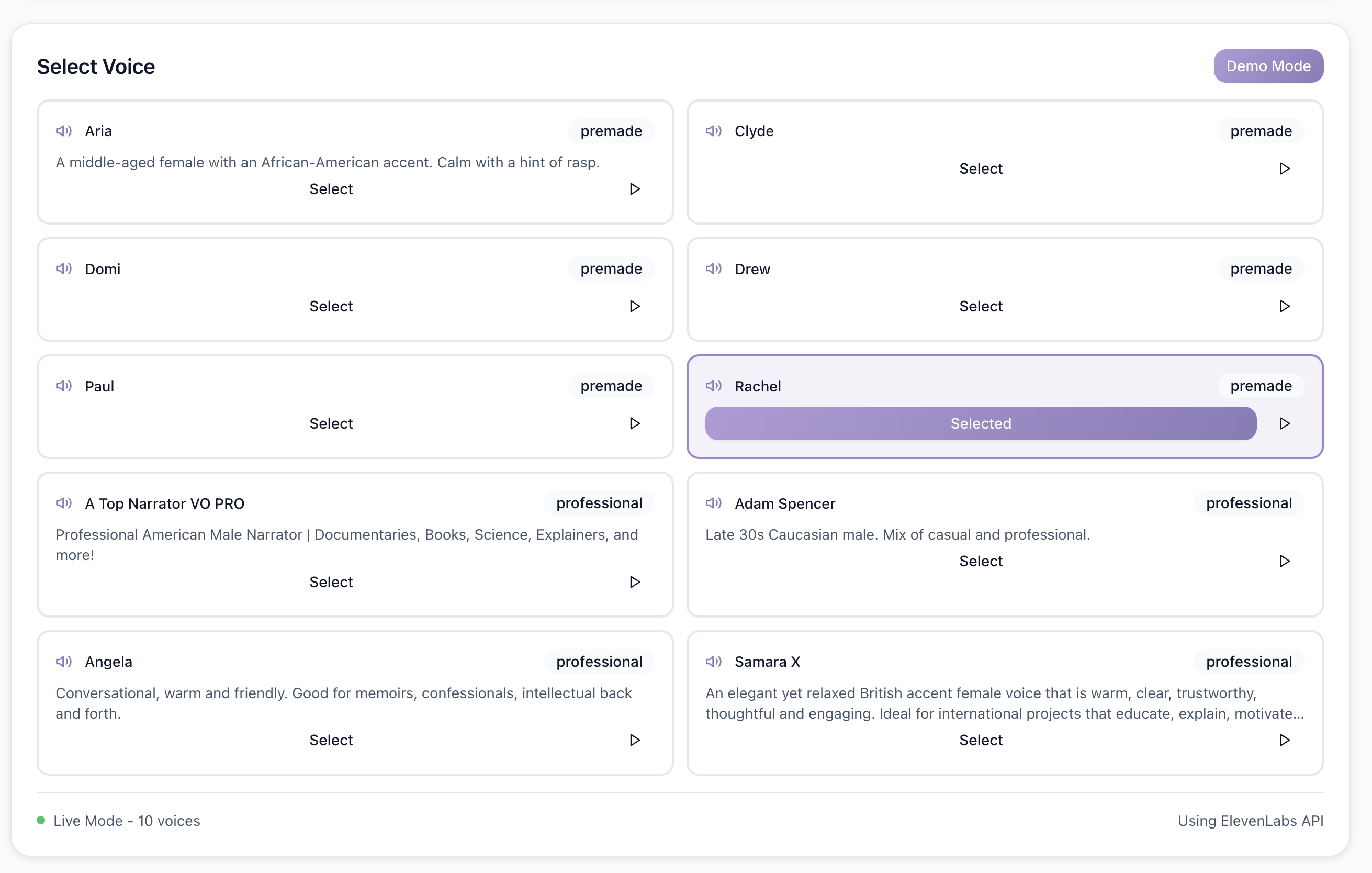
Task: Click the professional tag on Angela's card
Action: point(599,662)
